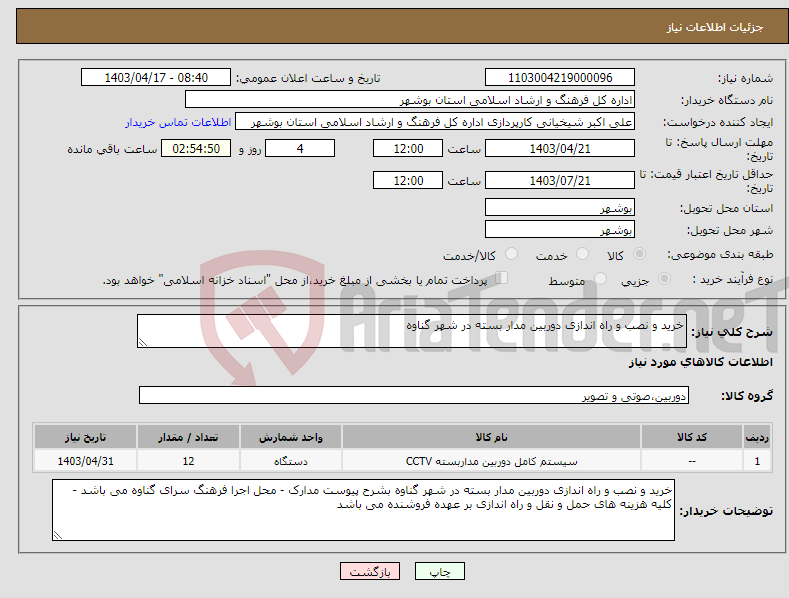Image resolution: width=789 pixels, height=598 pixels.
Task: Click the announcement date field 1403/04/17 - 08:40
Action: coord(155,78)
